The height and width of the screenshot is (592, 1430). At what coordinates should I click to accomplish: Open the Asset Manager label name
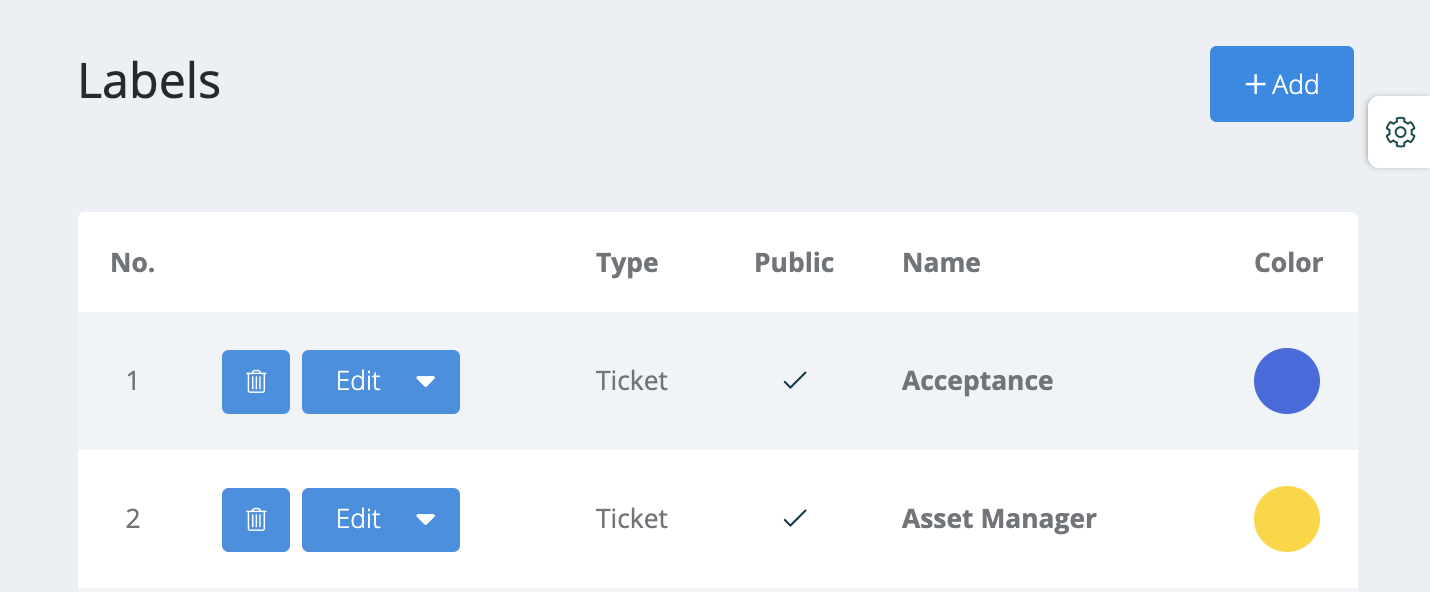tap(999, 519)
